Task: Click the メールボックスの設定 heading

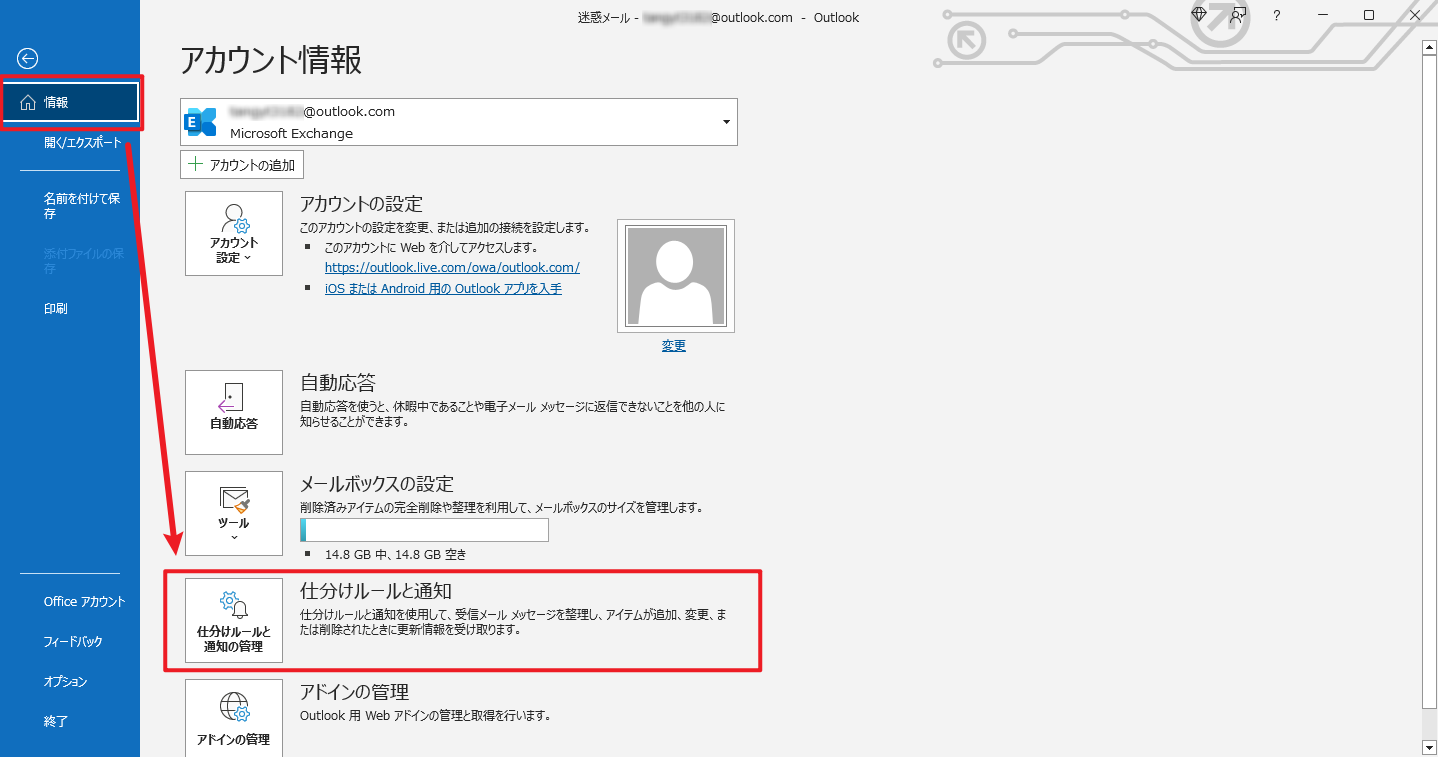Action: point(377,484)
